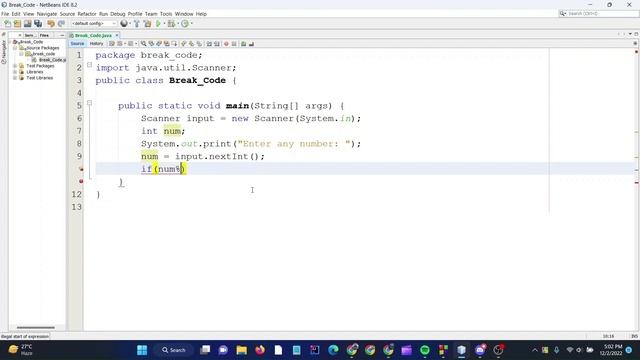Select the Source Packages tree item

point(42,48)
